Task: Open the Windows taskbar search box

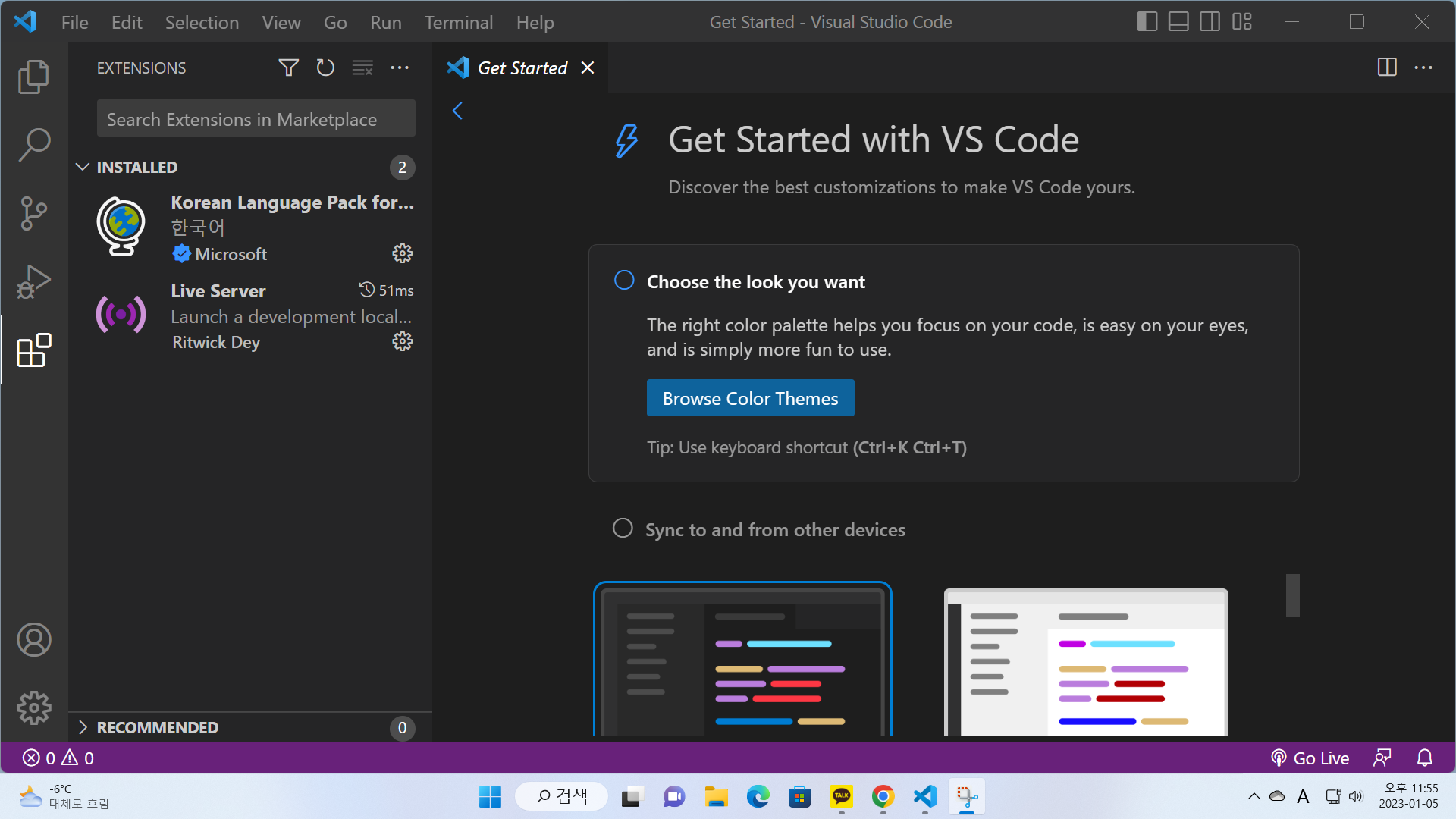Action: click(x=562, y=797)
